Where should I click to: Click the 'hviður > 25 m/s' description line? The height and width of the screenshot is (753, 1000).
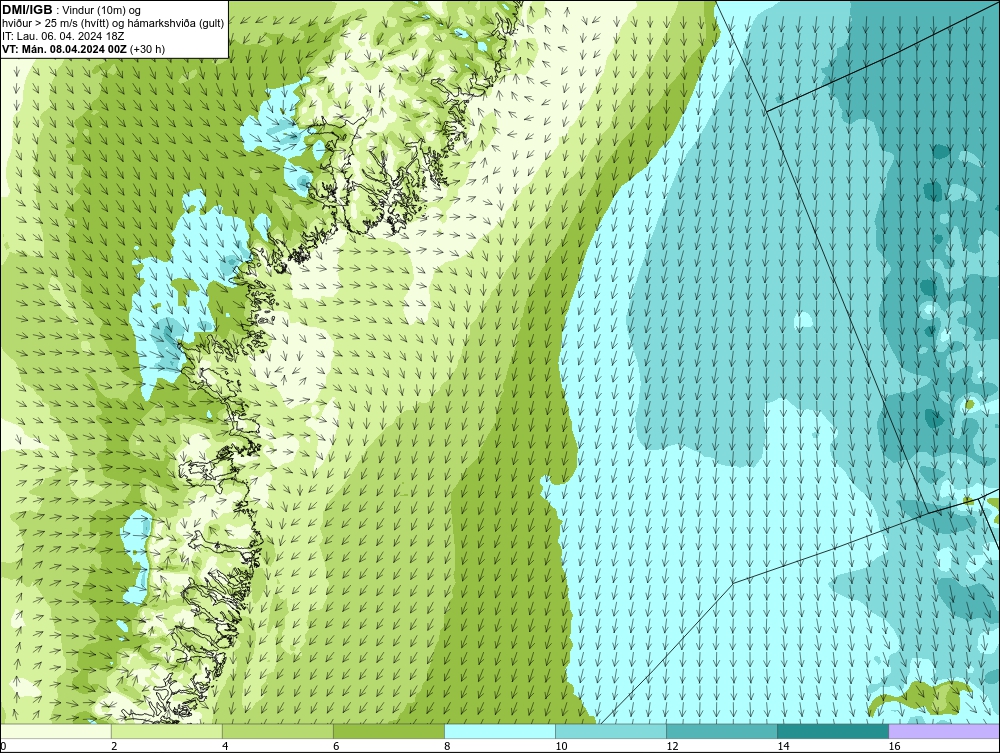tap(113, 24)
